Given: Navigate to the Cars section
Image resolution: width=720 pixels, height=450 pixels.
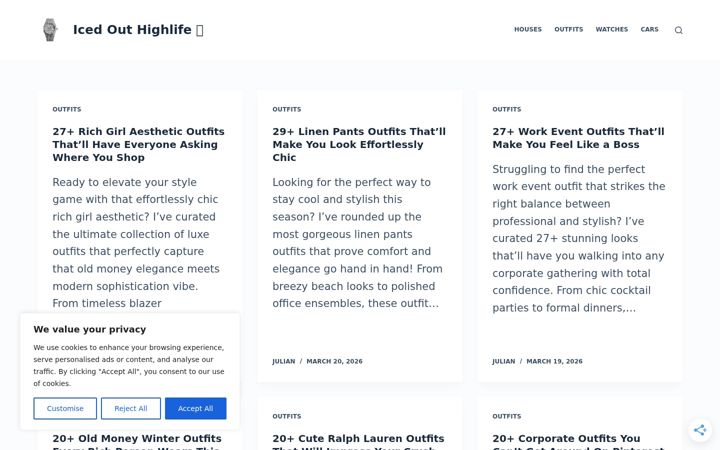Looking at the screenshot, I should pos(649,29).
